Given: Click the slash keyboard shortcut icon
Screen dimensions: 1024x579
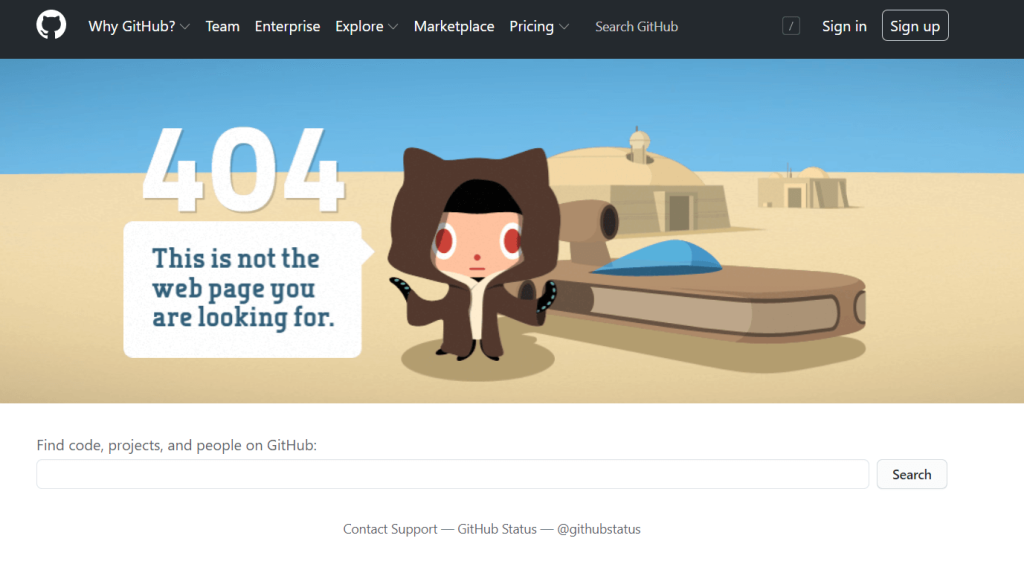Looking at the screenshot, I should (791, 27).
